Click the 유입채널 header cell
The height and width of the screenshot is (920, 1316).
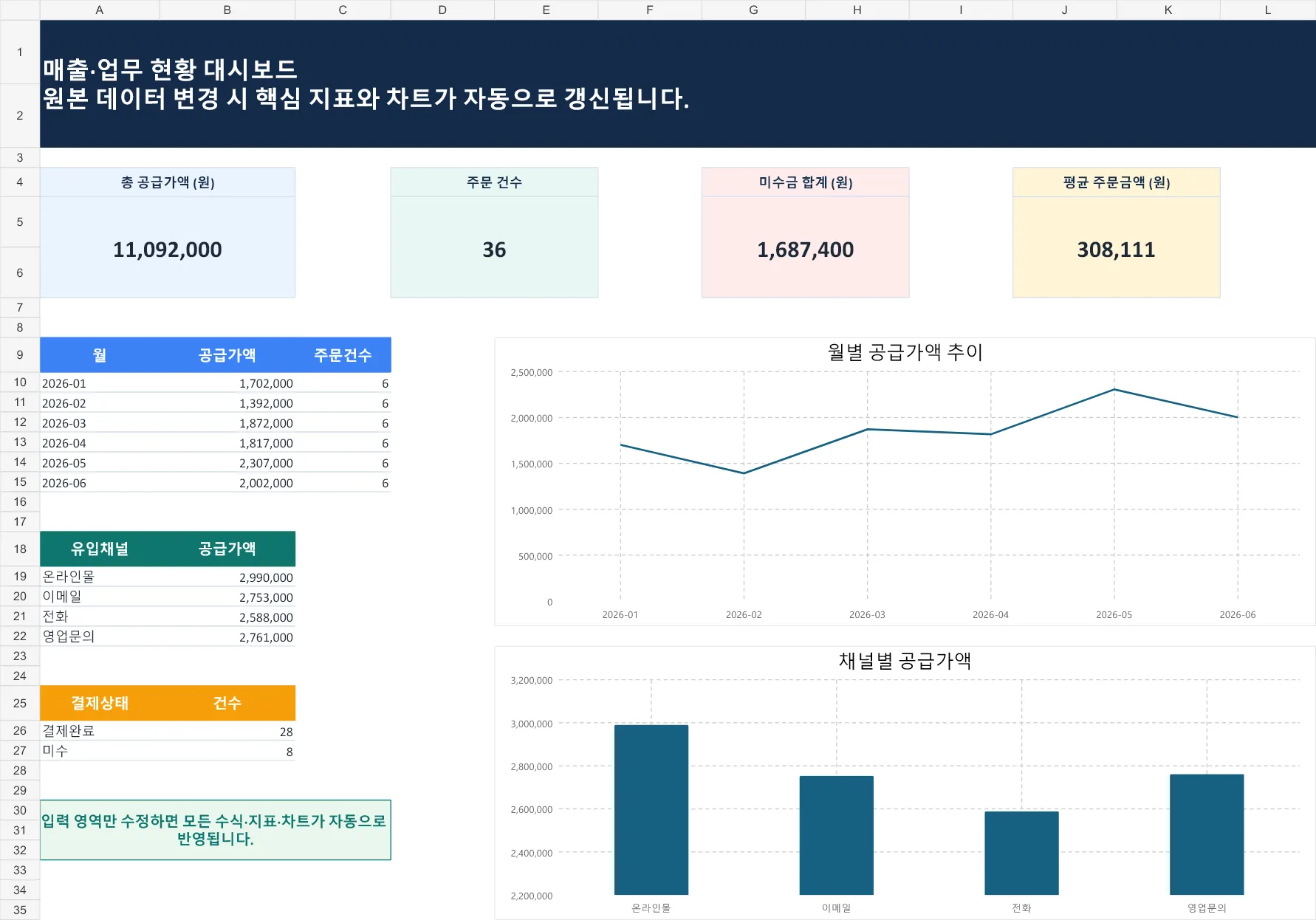[x=100, y=549]
